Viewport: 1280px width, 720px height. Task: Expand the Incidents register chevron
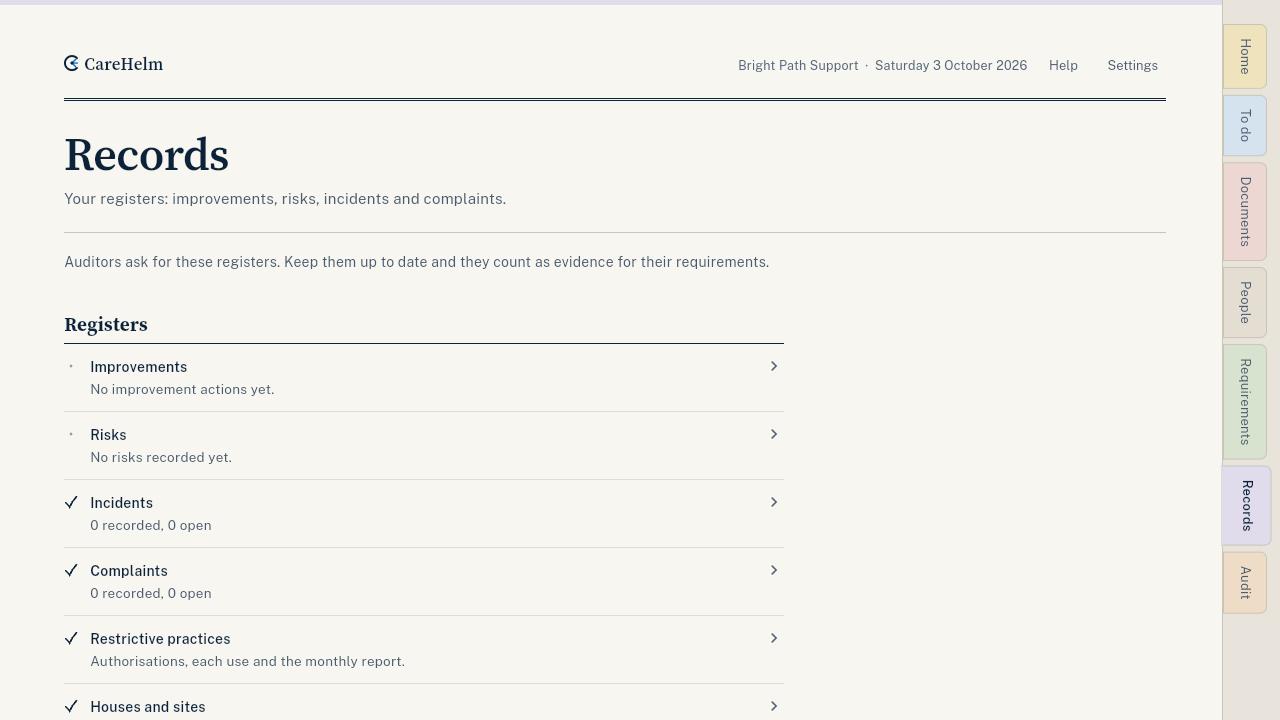773,502
